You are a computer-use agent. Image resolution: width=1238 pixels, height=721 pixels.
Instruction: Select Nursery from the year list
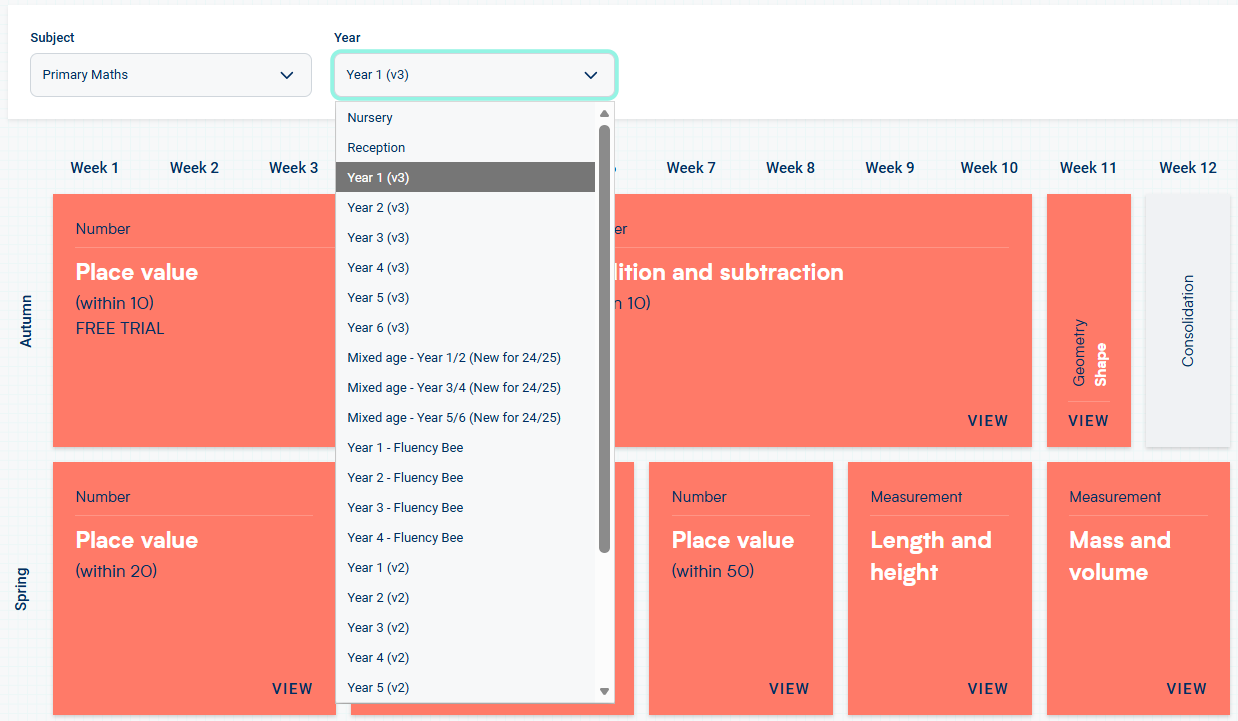click(370, 118)
